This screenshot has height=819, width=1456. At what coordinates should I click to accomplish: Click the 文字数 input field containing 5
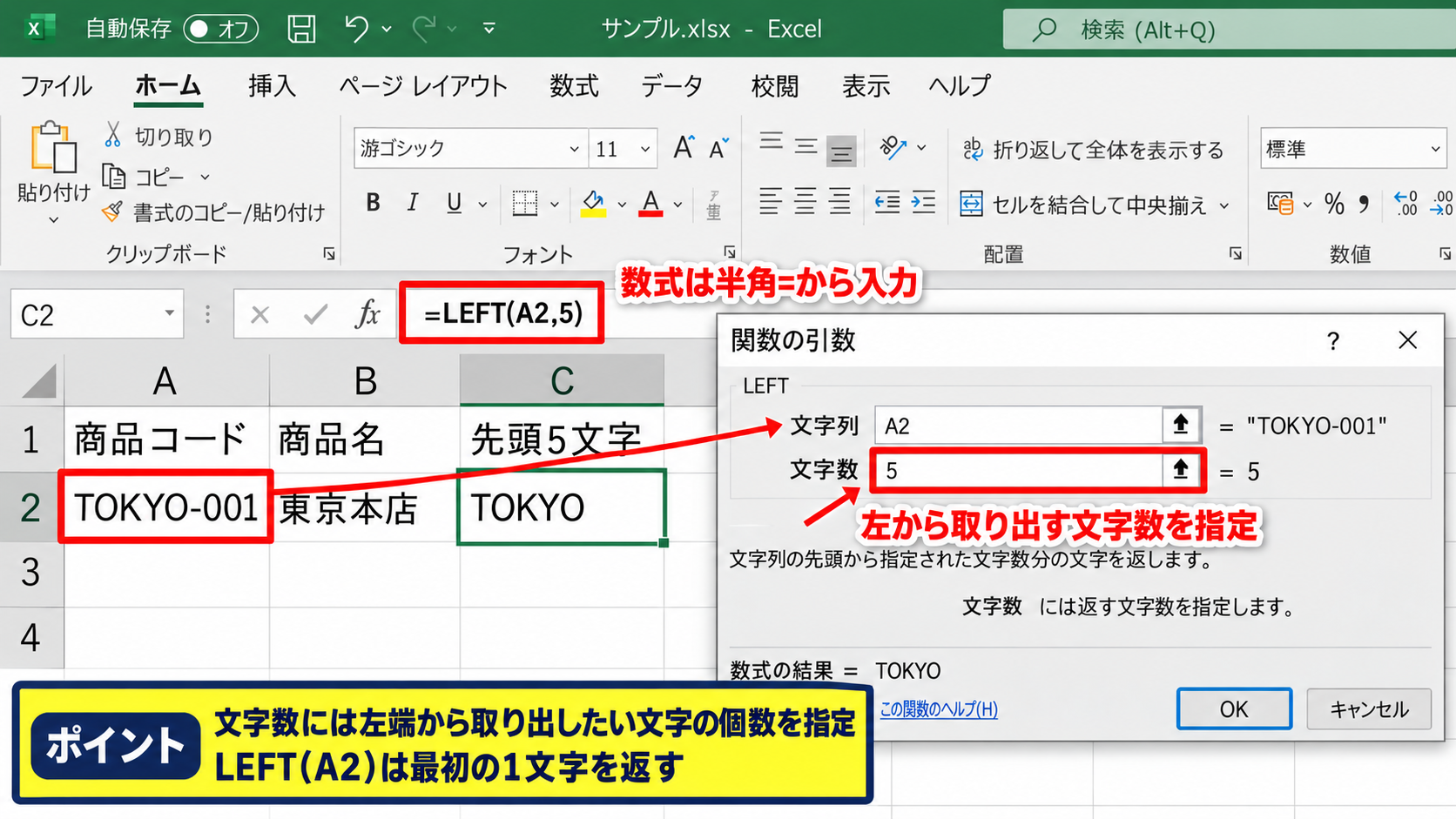tap(1018, 471)
